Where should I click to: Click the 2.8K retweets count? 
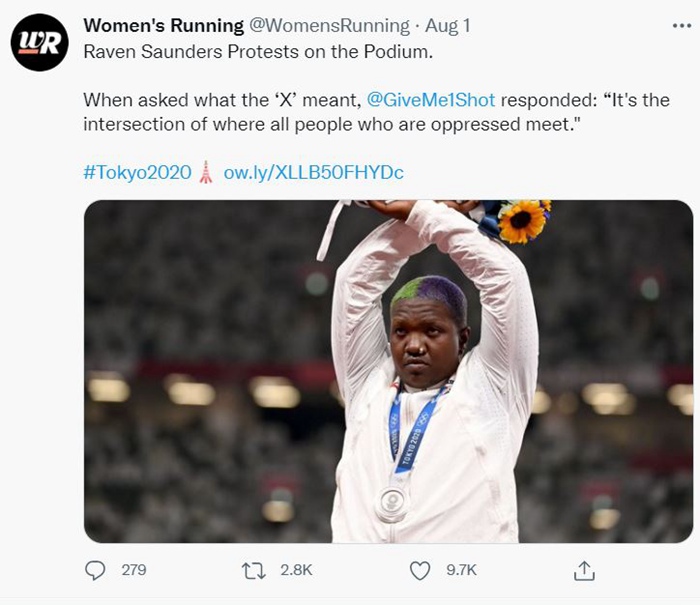coord(296,570)
